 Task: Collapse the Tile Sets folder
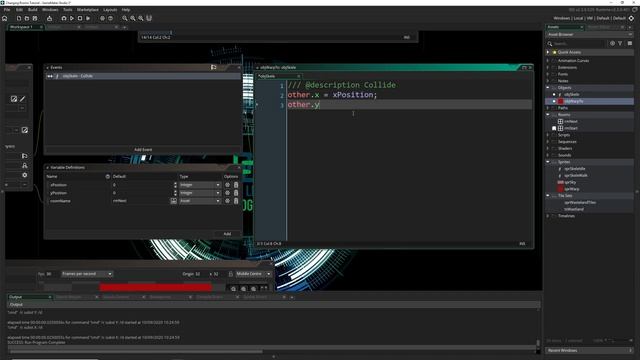click(x=548, y=196)
